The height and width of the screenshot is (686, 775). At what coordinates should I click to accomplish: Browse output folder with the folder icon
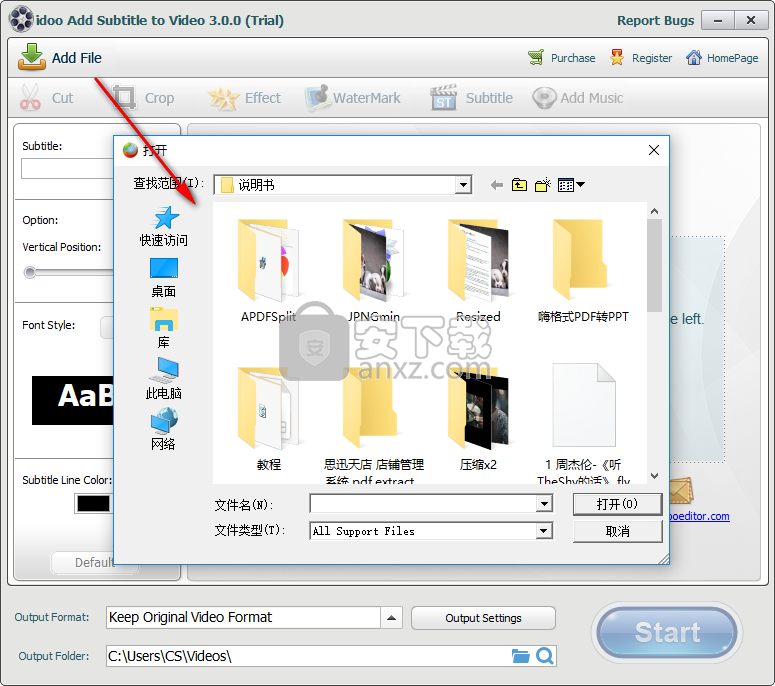click(520, 656)
